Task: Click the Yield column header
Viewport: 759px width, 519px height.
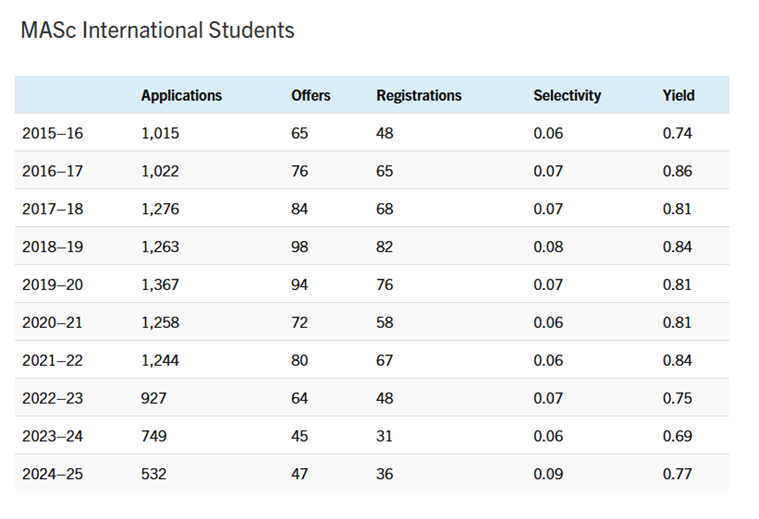Action: pyautogui.click(x=678, y=96)
